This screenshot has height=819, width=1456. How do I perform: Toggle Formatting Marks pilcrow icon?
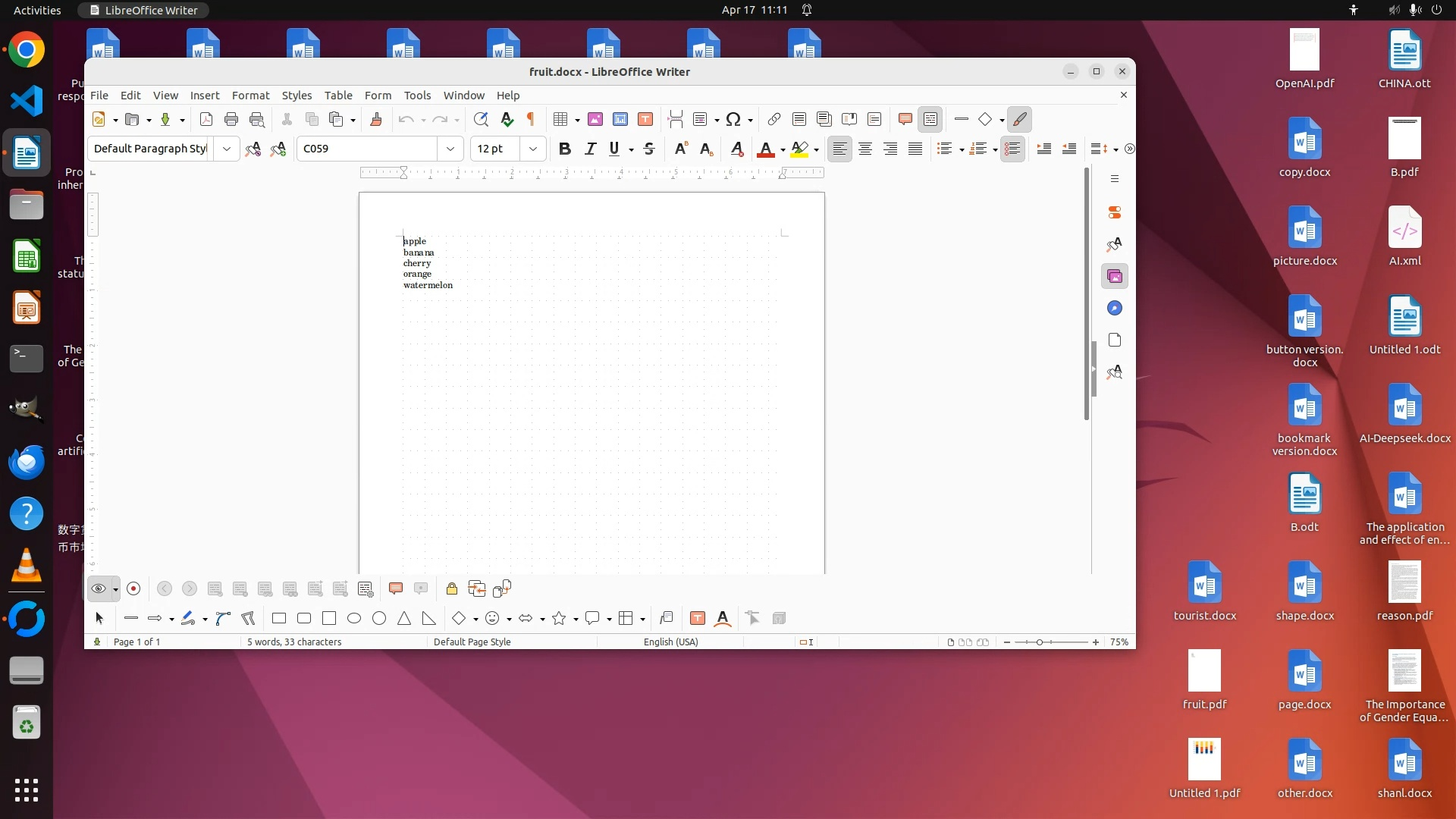click(531, 119)
